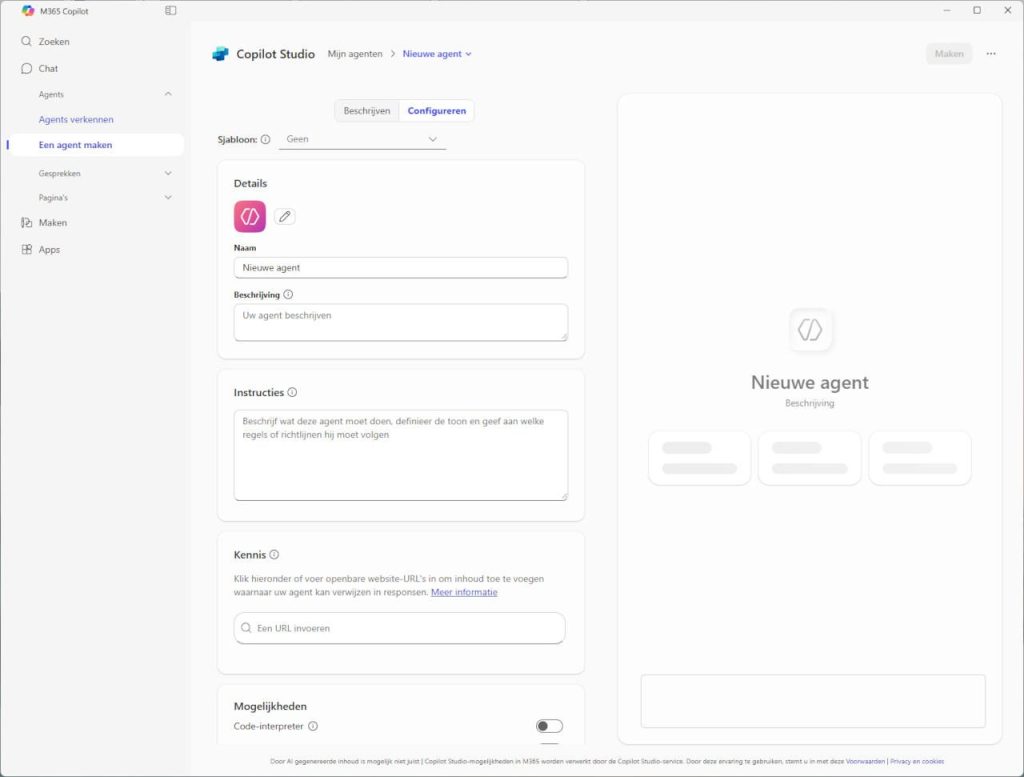1024x777 pixels.
Task: Show info for Sjabloon field
Action: (x=265, y=139)
